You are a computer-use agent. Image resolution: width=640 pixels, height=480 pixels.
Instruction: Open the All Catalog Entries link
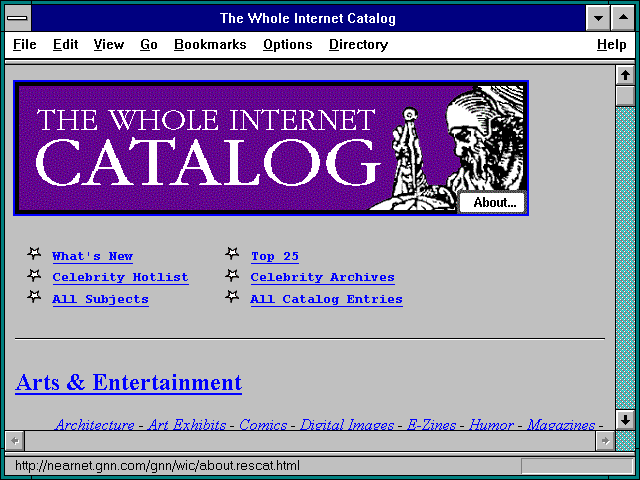point(327,299)
